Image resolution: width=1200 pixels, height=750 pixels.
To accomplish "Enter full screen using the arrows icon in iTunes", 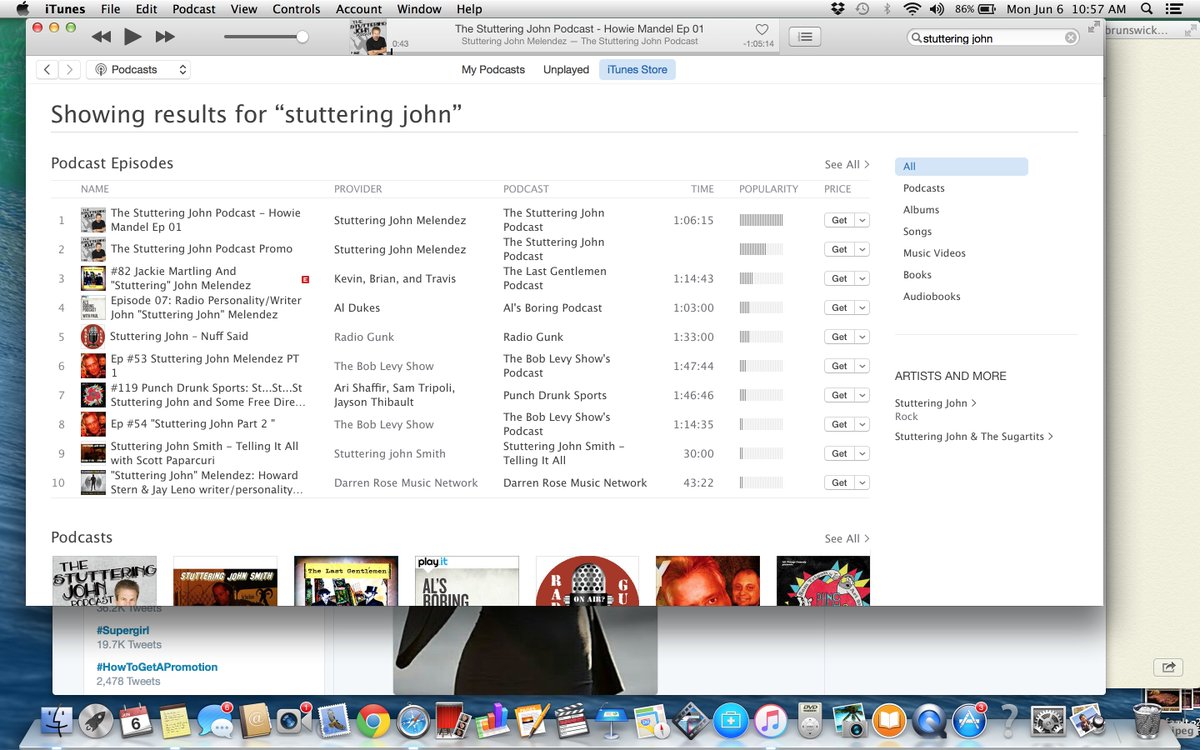I will pos(1093,27).
